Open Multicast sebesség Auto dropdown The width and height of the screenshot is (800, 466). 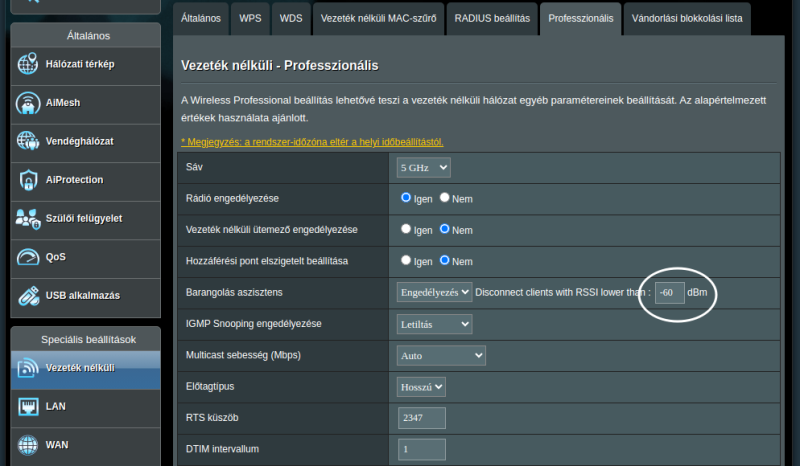coord(441,355)
